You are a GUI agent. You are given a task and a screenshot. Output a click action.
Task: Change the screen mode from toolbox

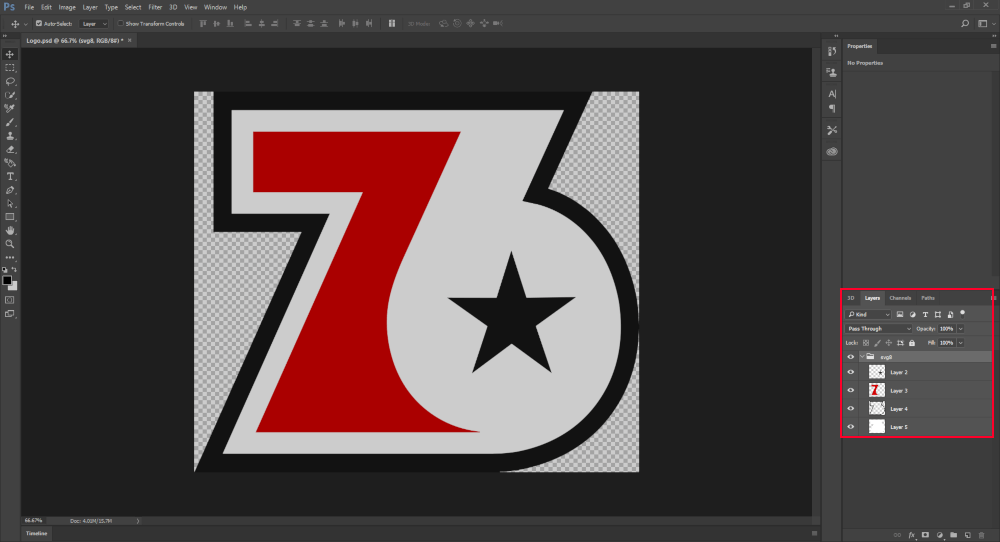point(10,314)
